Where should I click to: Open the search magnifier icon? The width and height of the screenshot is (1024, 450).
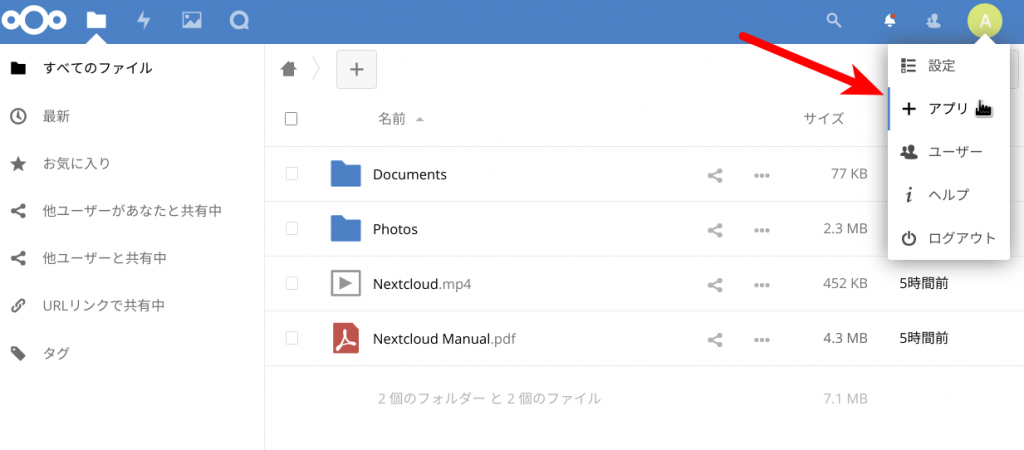click(833, 21)
